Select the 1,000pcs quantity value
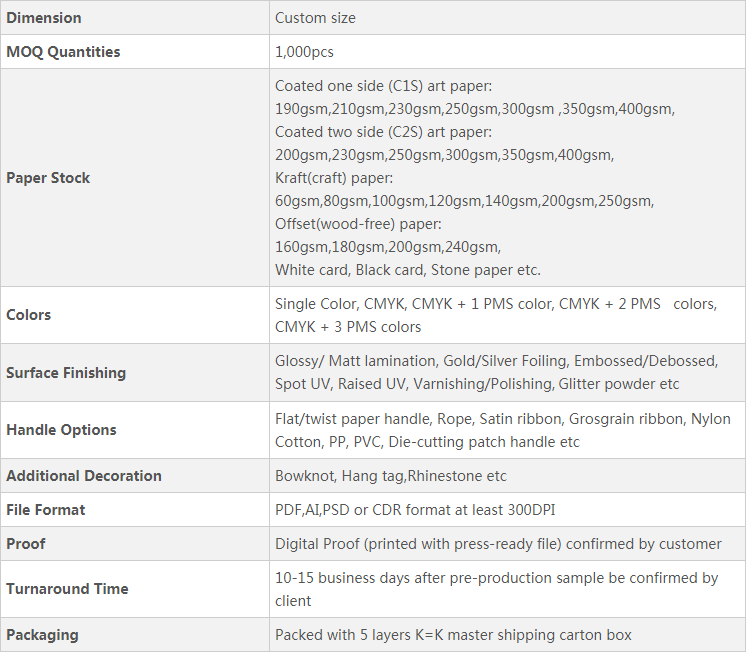The height and width of the screenshot is (653, 746). 304,52
